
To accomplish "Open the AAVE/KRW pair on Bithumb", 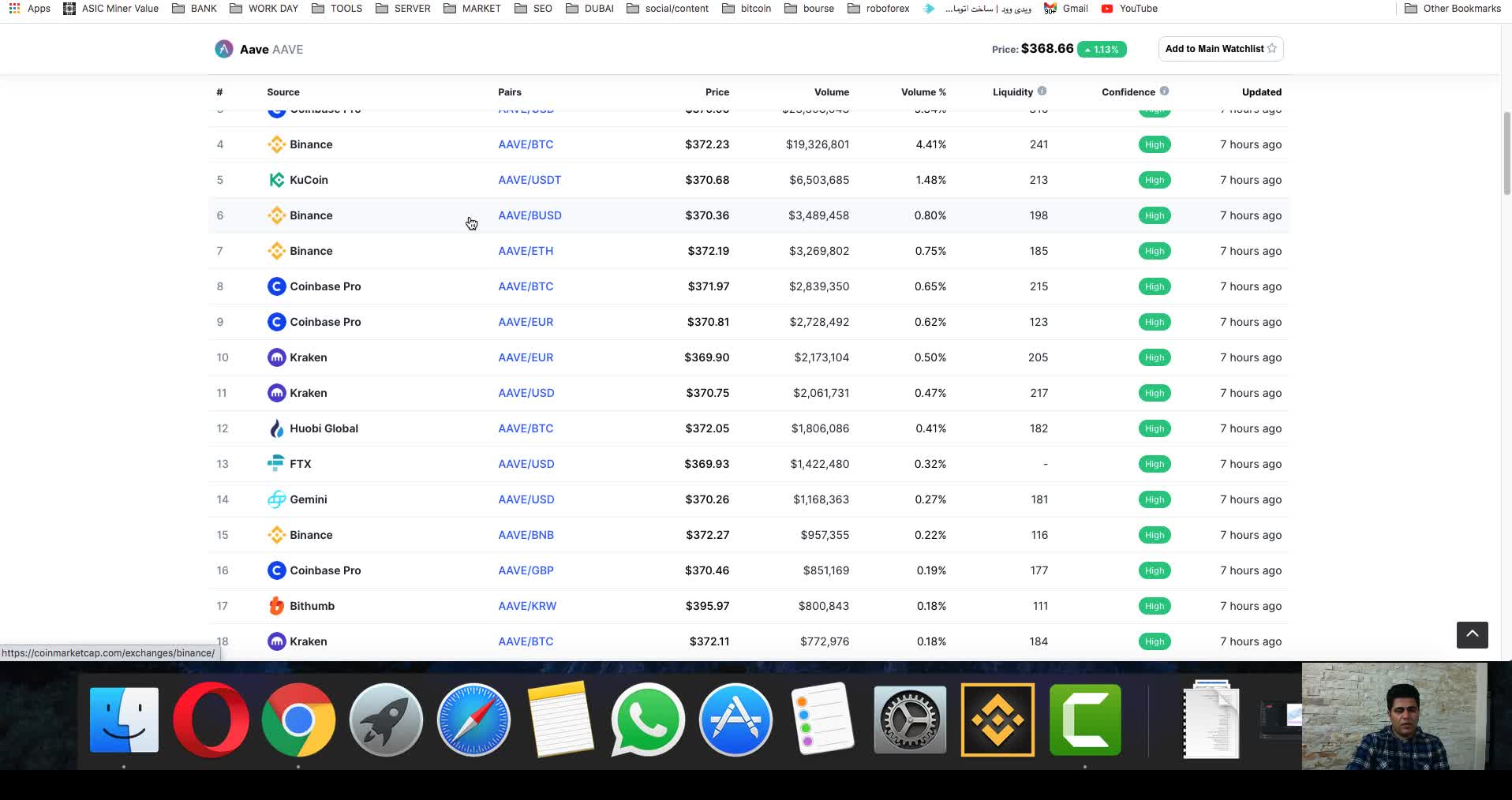I will point(527,606).
